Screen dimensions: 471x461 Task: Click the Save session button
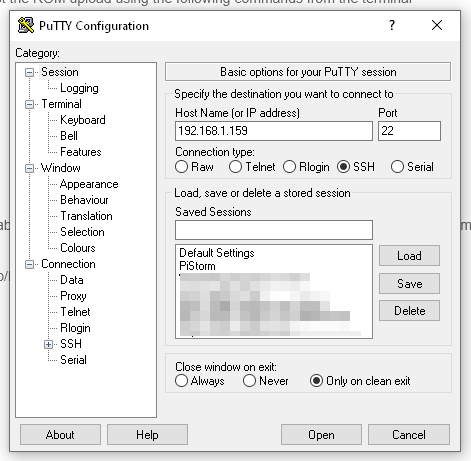pyautogui.click(x=409, y=284)
